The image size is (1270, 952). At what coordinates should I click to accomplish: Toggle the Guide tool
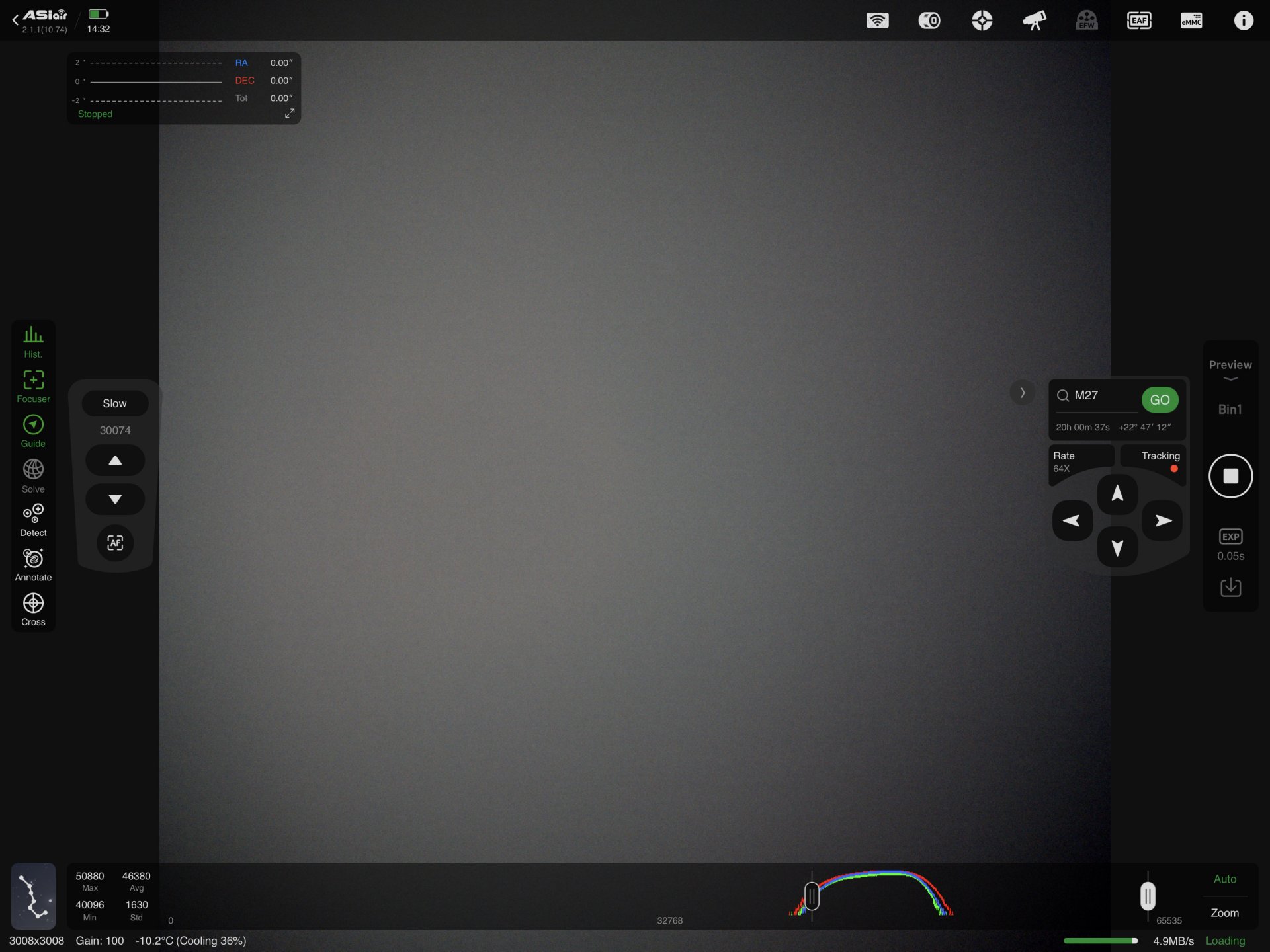tap(33, 431)
